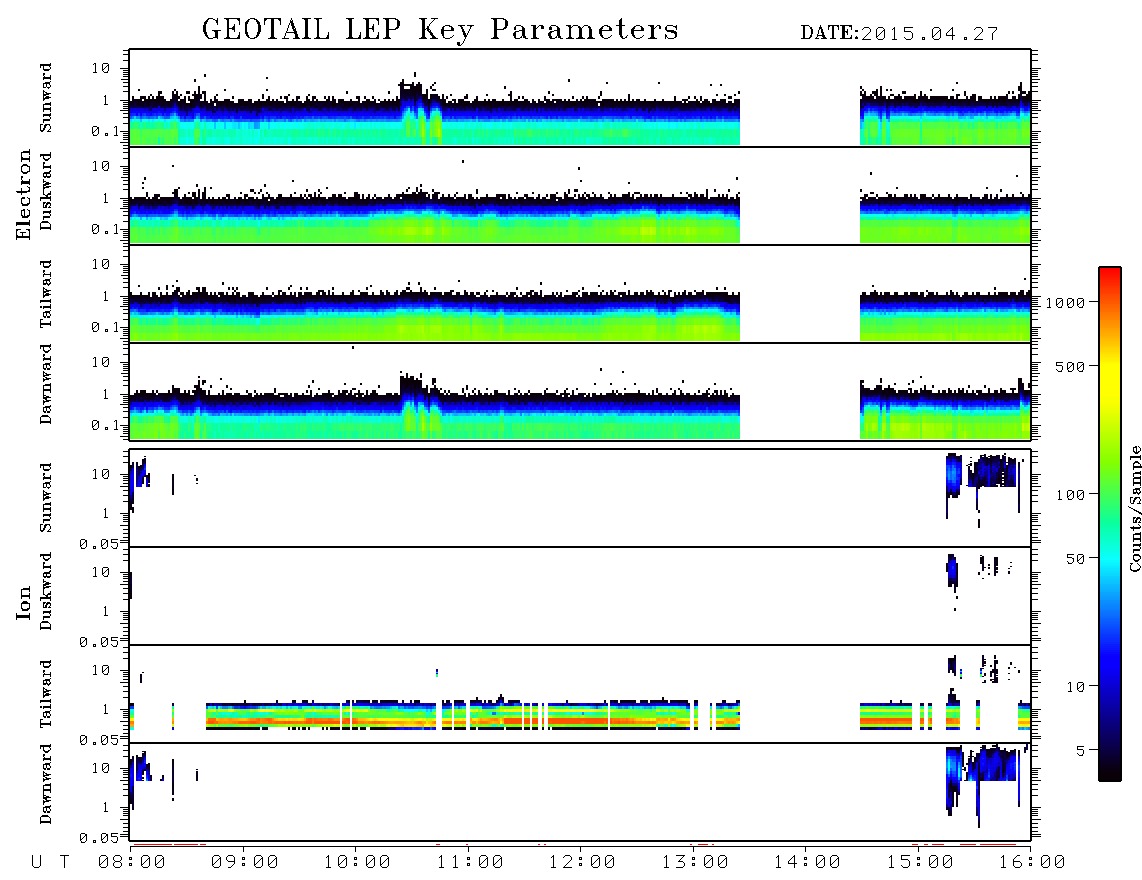1142x880 pixels.
Task: Click the vertical Ion group label
Action: (x=24, y=603)
